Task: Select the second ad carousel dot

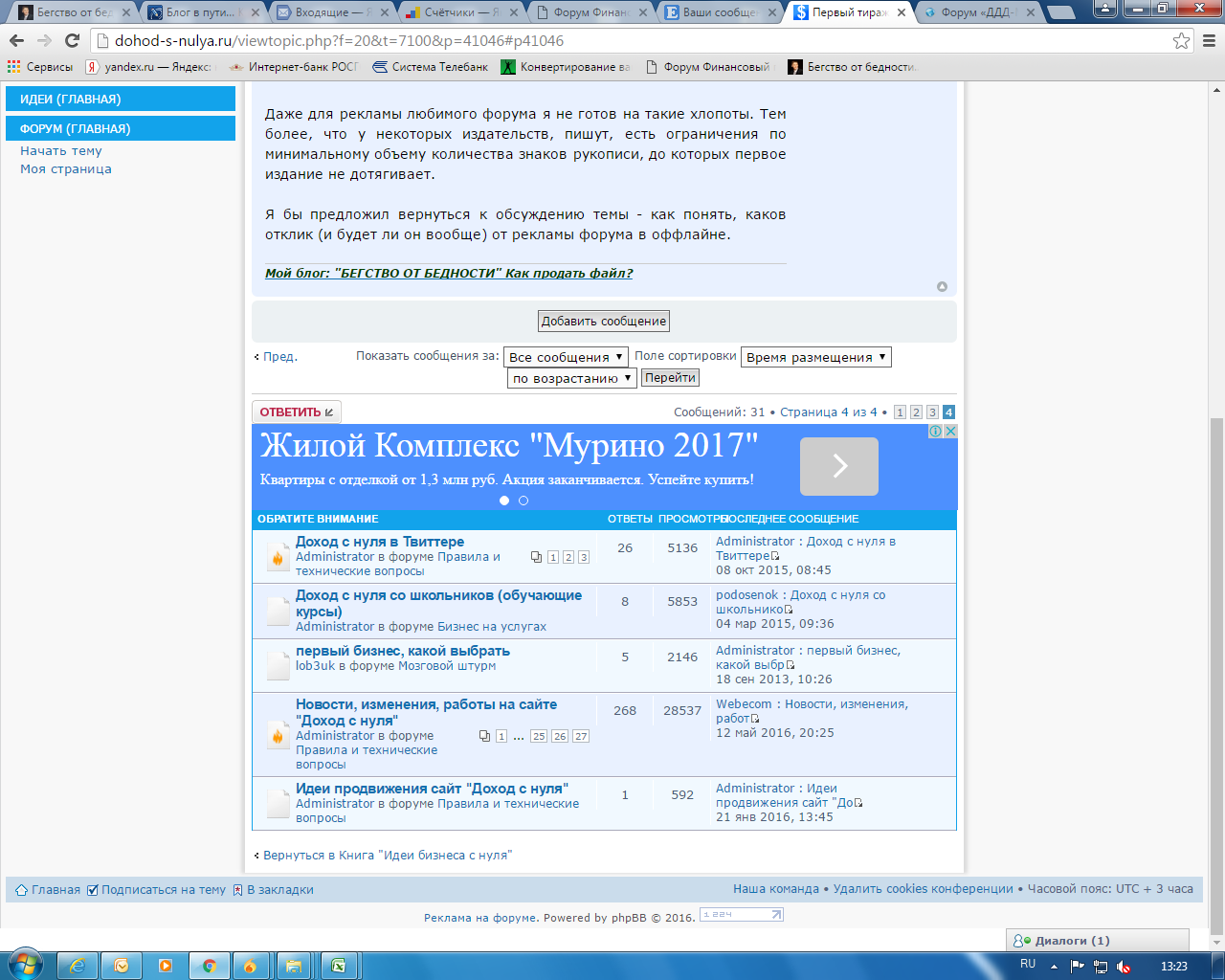Action: [523, 501]
